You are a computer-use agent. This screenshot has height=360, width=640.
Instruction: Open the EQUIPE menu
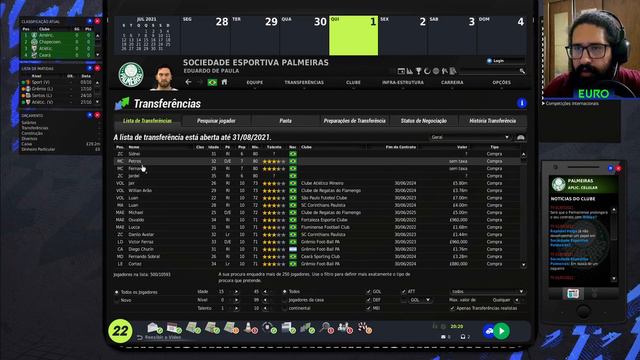pos(255,82)
